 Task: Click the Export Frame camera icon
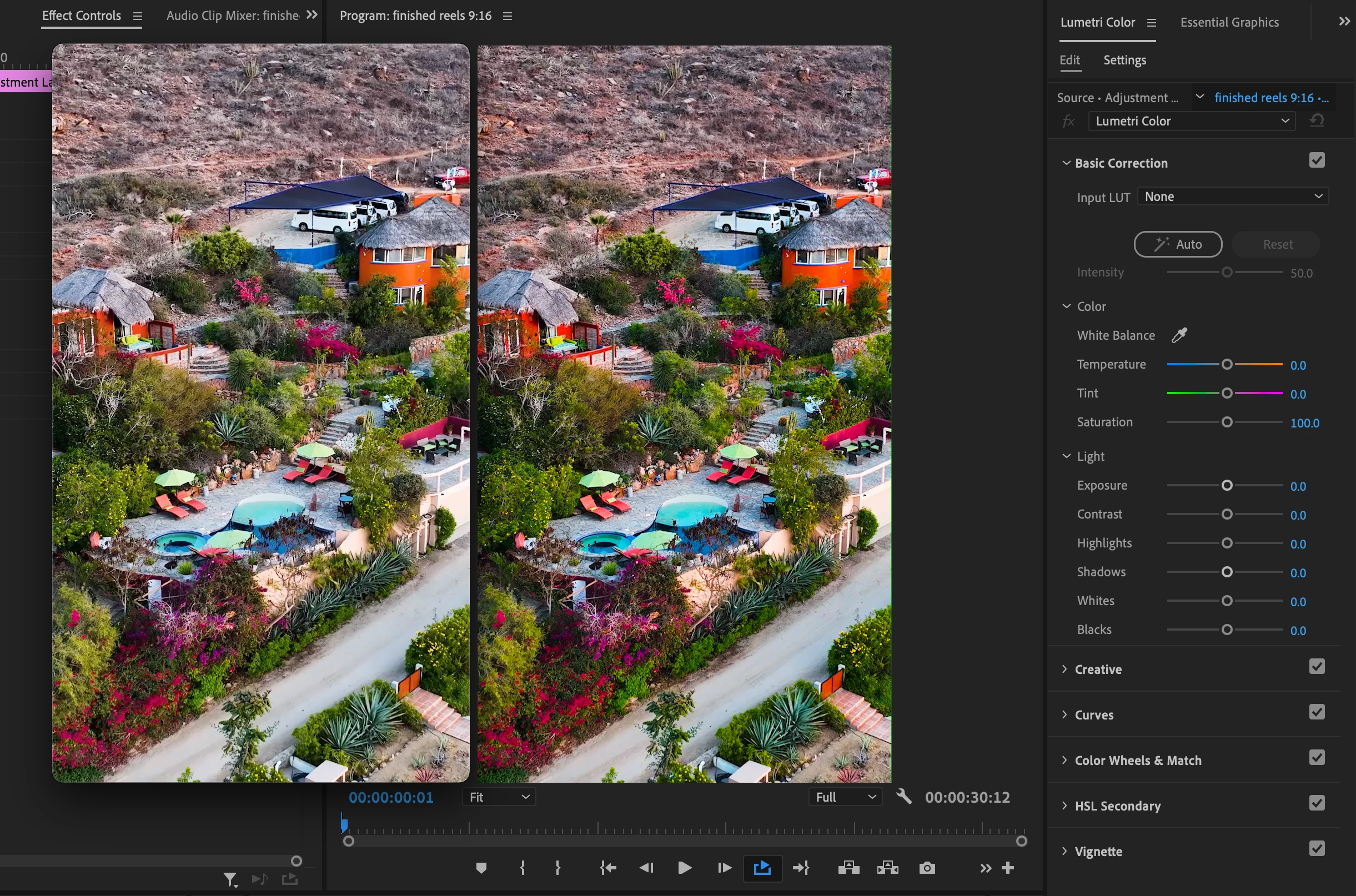coord(927,868)
